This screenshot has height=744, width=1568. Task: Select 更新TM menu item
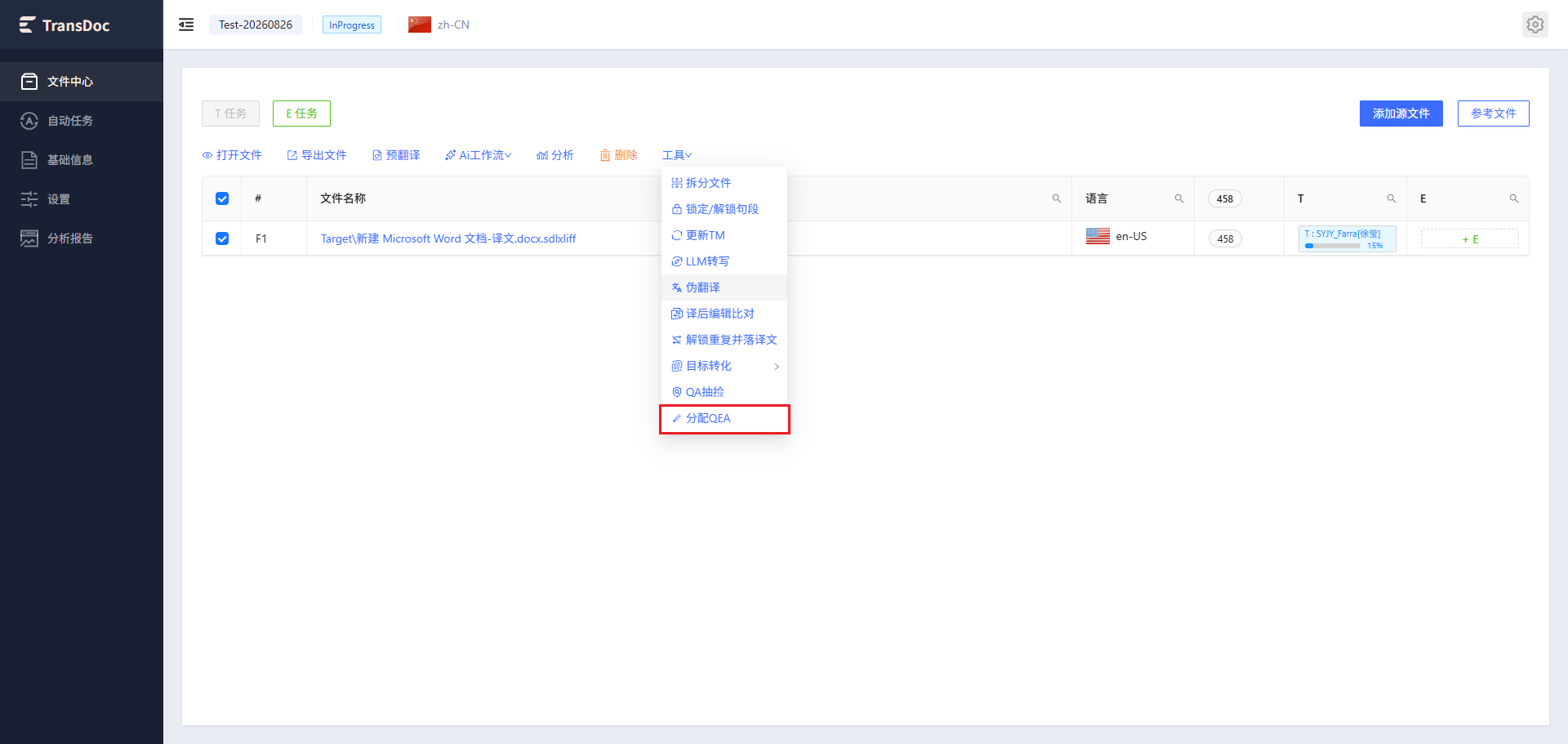point(724,235)
